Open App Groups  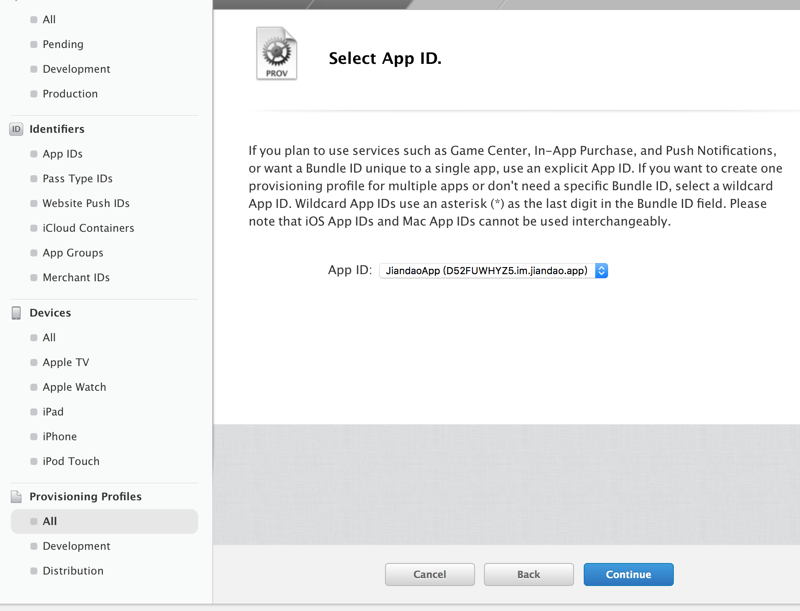tap(72, 253)
